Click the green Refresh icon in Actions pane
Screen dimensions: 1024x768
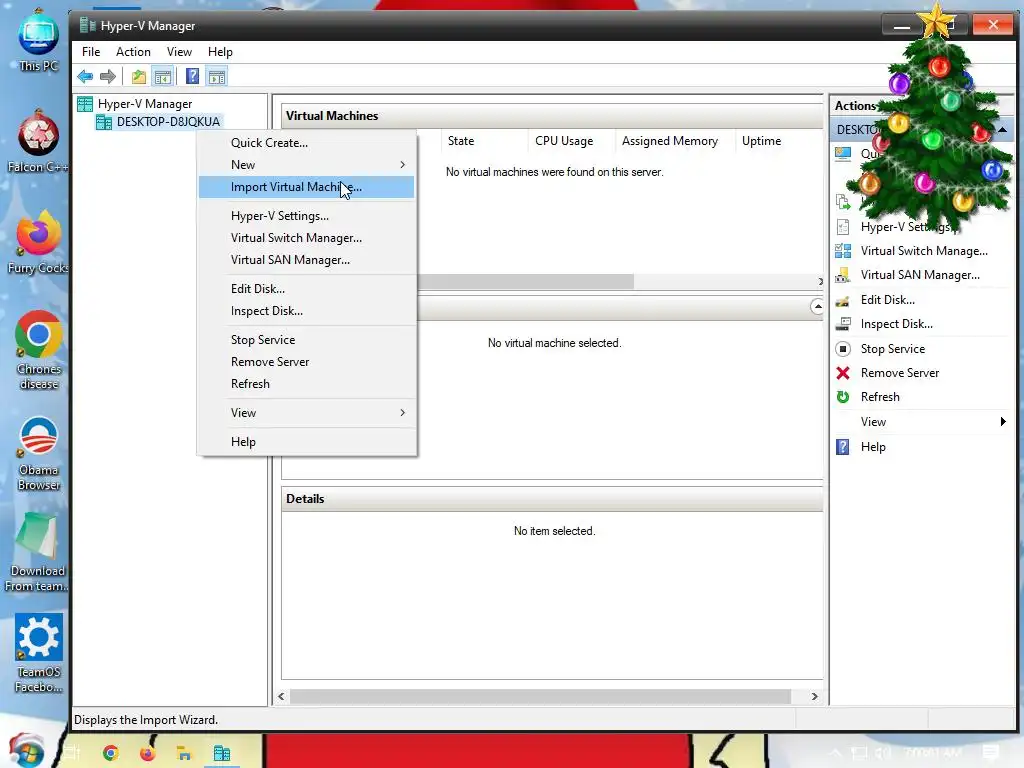(x=843, y=397)
